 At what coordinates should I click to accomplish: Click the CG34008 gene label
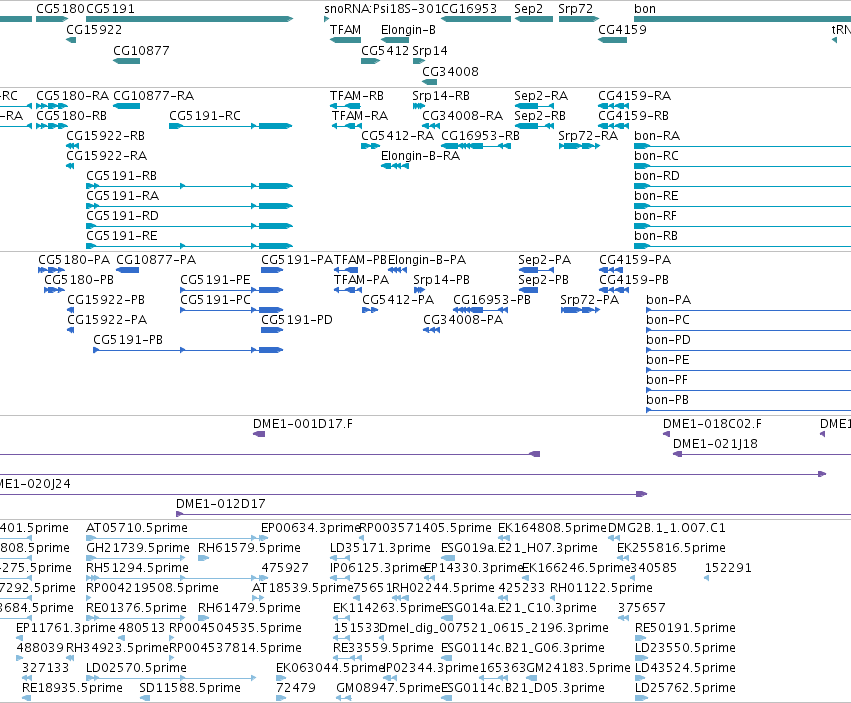click(x=450, y=71)
